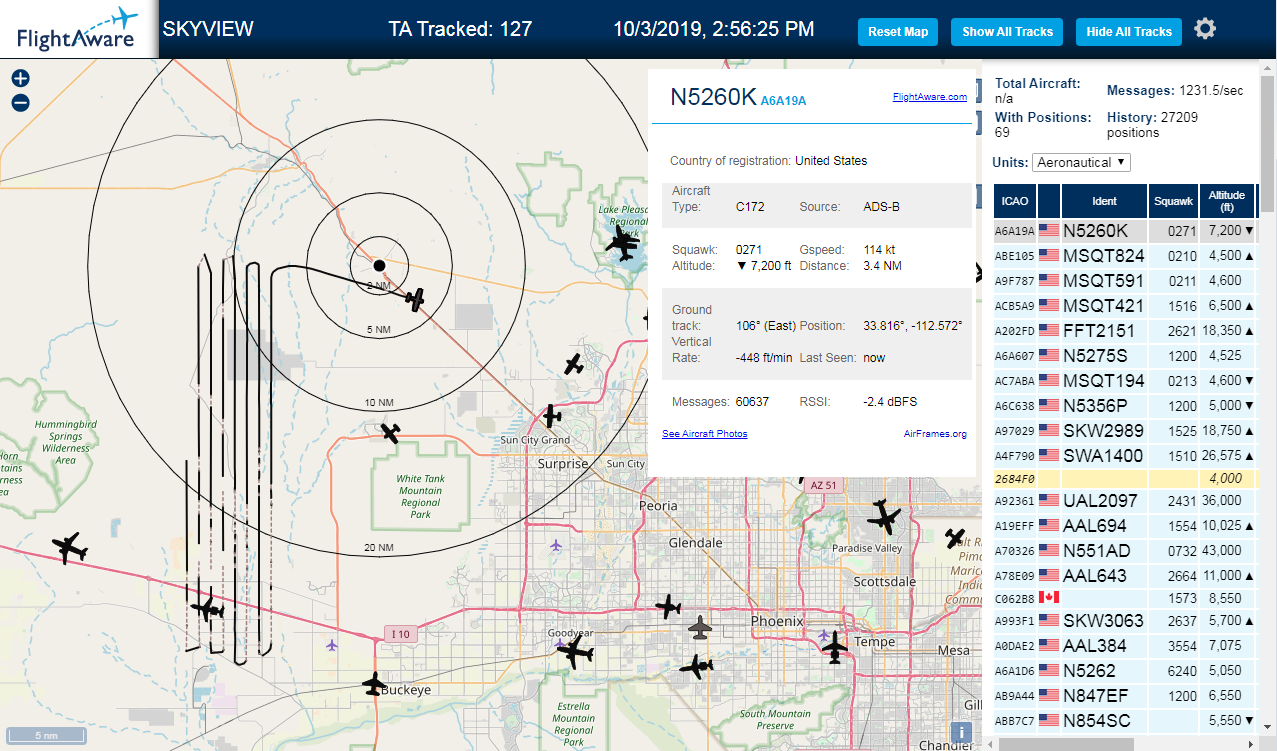This screenshot has height=751, width=1277.
Task: Click the US flag in the N5260K row
Action: coord(1049,230)
